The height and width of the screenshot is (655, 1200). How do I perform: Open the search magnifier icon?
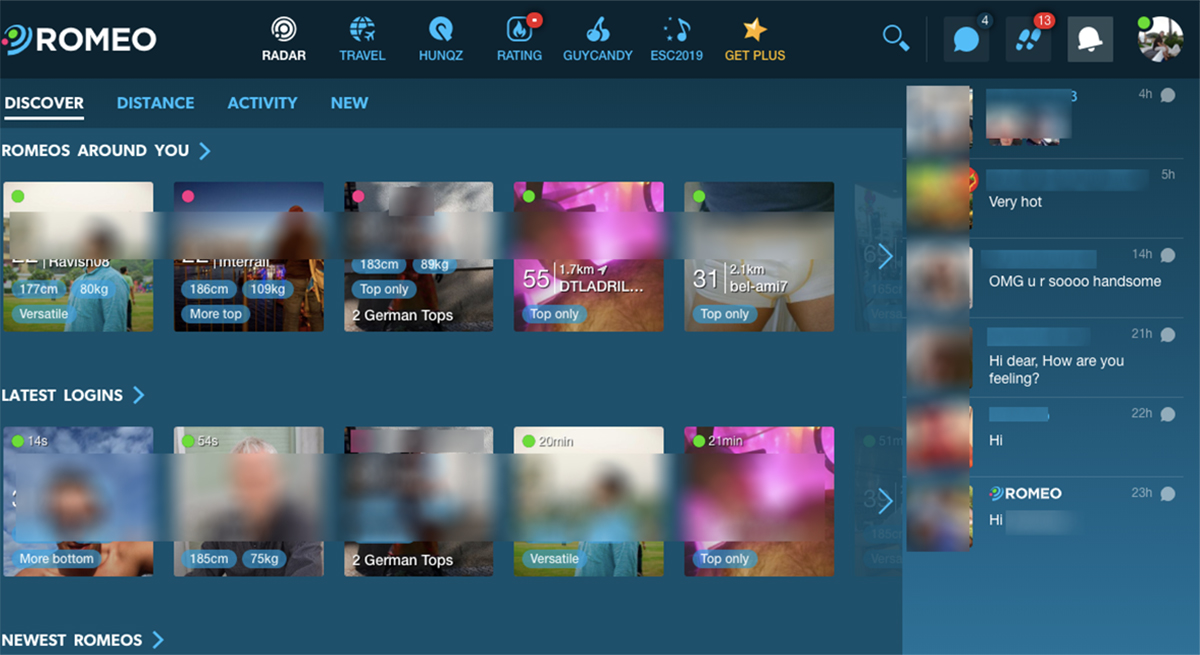(895, 39)
